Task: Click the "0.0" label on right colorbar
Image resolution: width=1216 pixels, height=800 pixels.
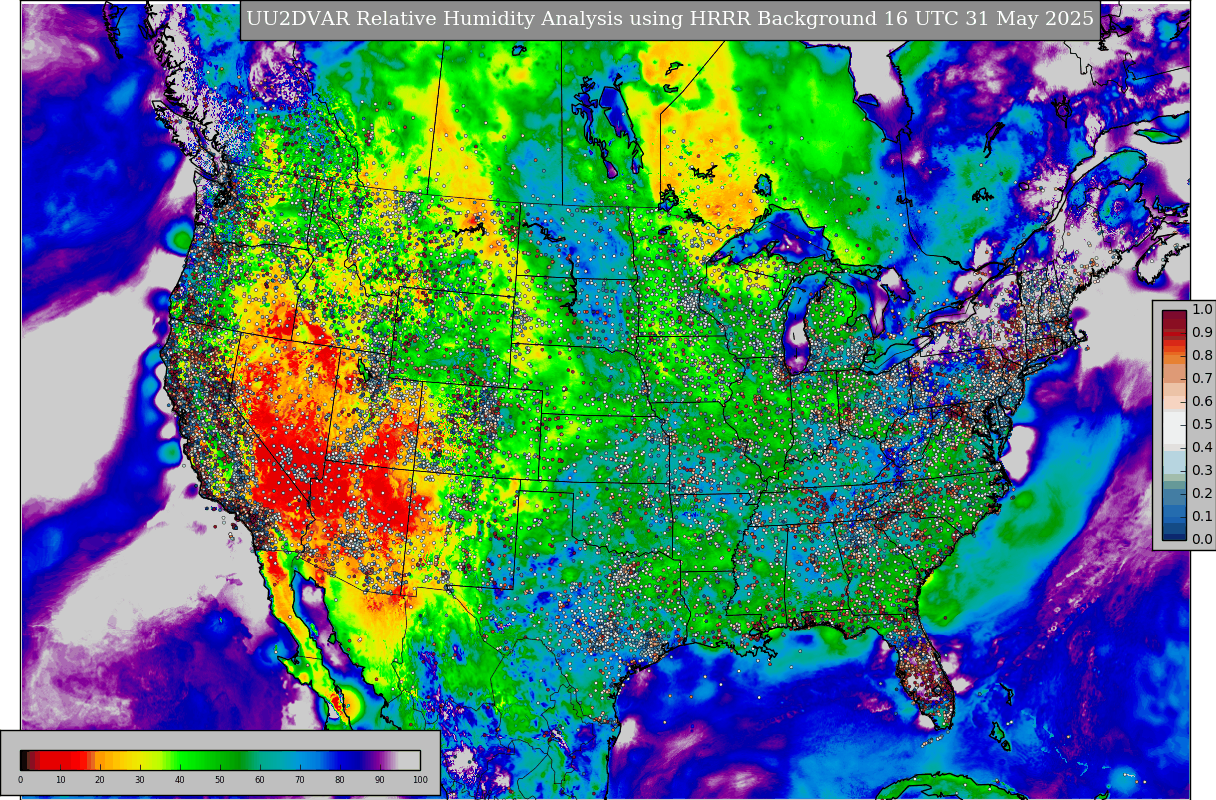Action: 1202,540
